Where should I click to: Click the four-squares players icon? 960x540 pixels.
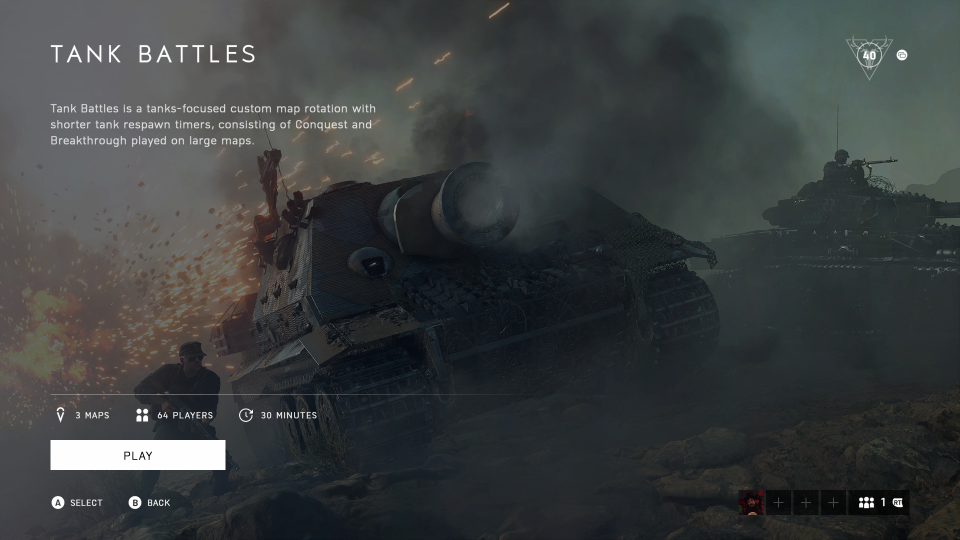click(142, 415)
